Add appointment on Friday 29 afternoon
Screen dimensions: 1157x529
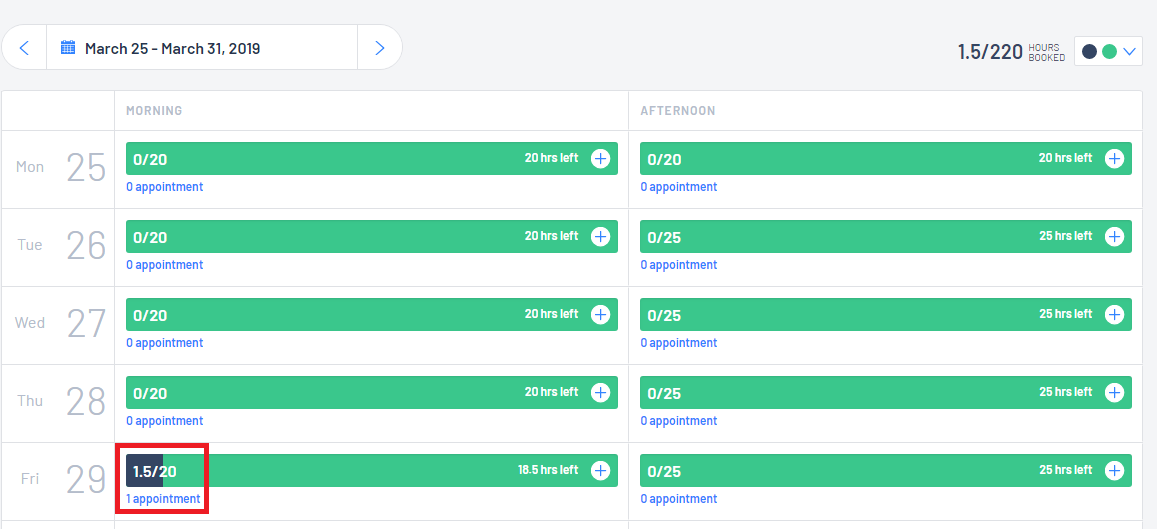[x=1114, y=470]
